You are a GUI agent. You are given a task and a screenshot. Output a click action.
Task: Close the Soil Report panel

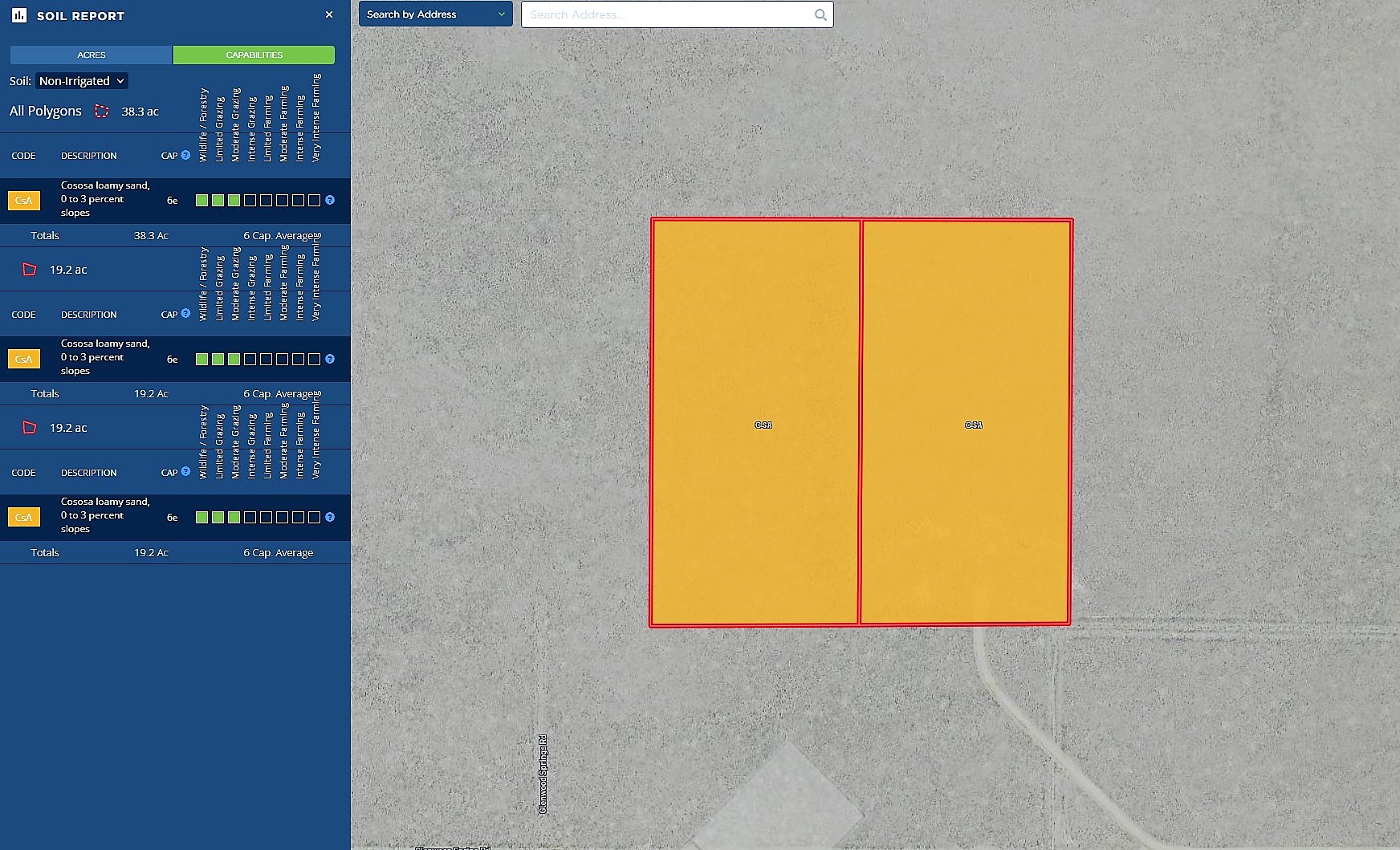(x=329, y=14)
